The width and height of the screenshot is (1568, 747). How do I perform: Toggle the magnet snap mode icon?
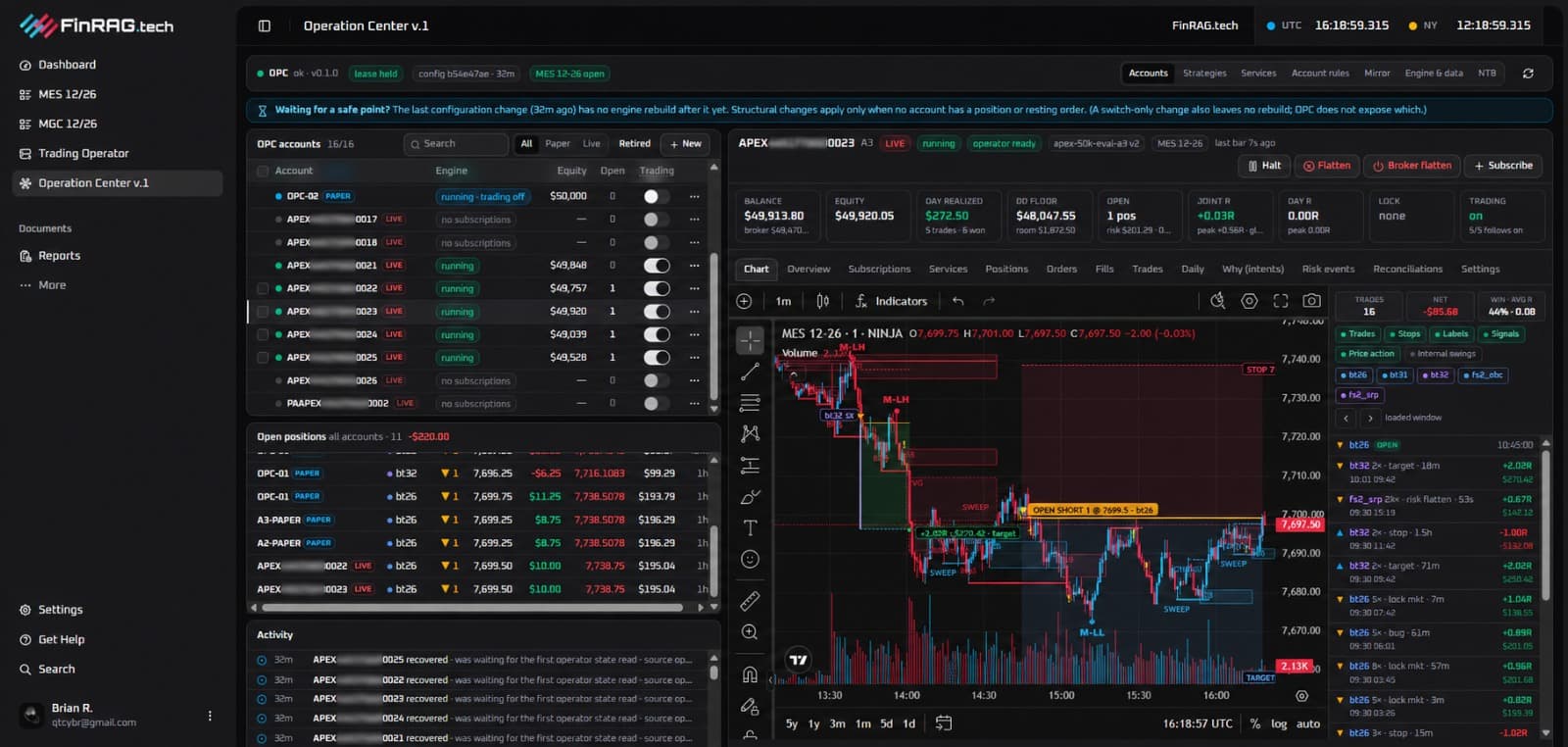750,674
